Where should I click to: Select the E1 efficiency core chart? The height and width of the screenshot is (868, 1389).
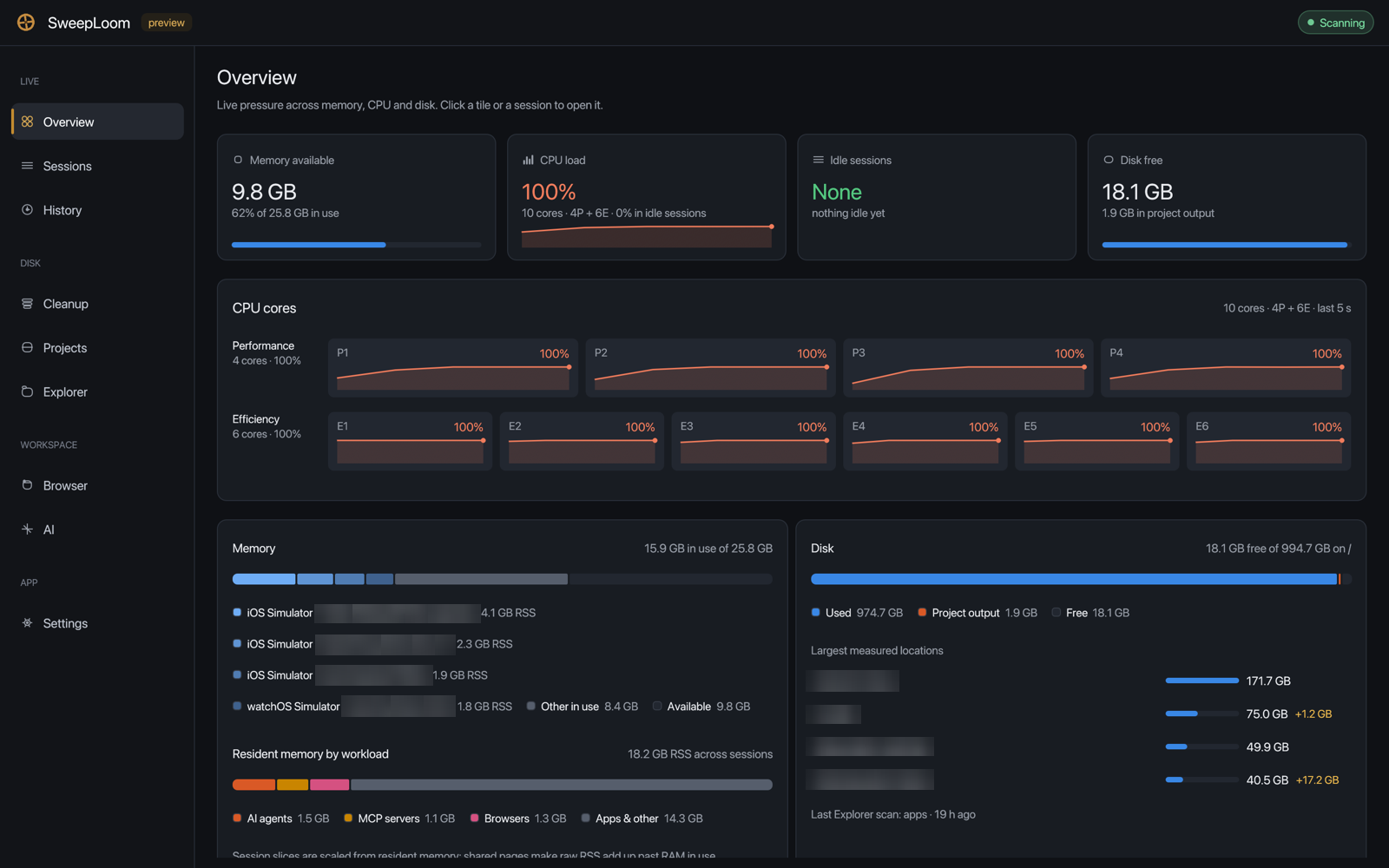410,441
